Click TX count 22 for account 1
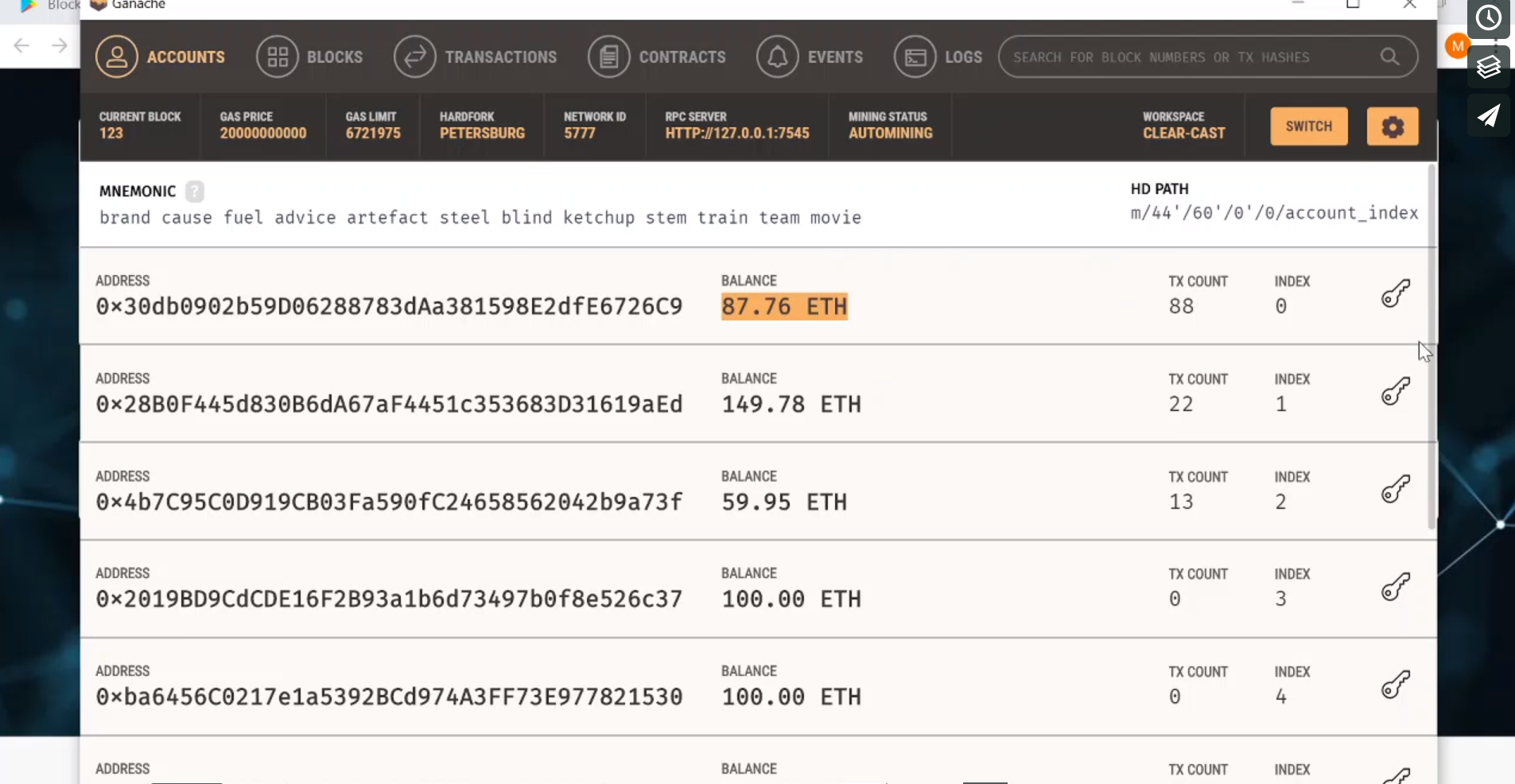1515x784 pixels. pos(1181,405)
